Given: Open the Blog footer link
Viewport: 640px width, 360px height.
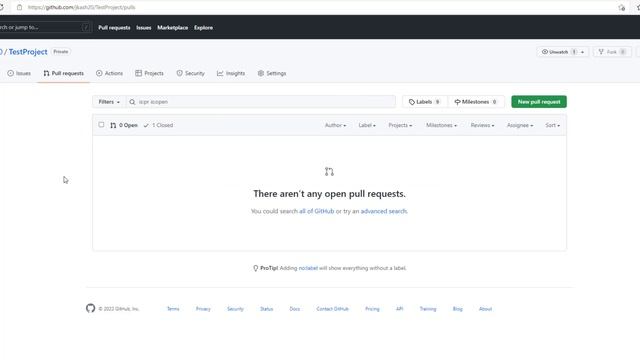Looking at the screenshot, I should coord(458,309).
